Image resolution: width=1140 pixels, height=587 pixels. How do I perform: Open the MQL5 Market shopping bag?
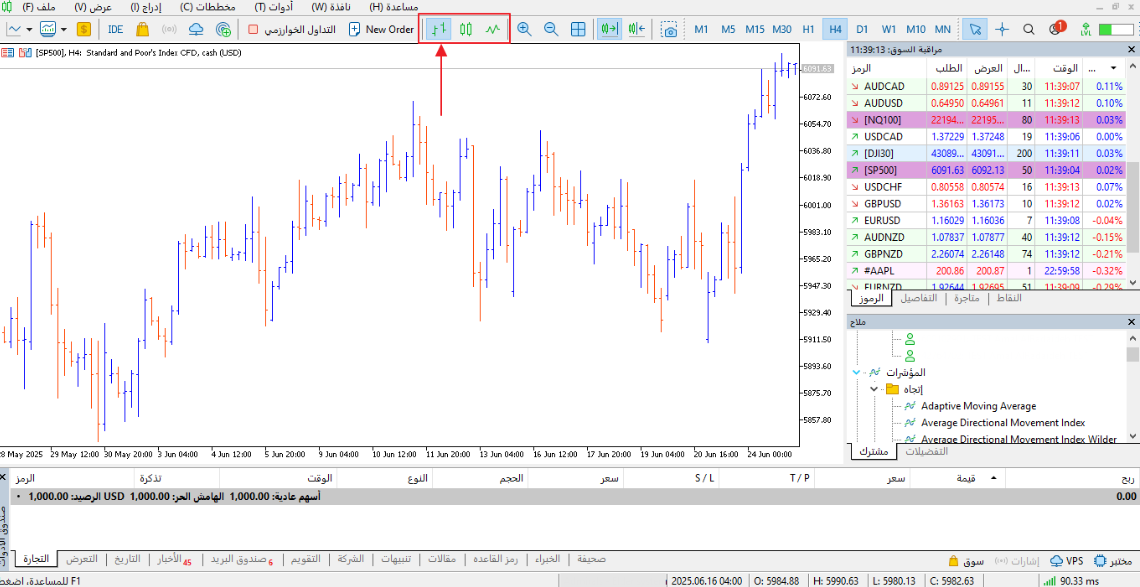[143, 29]
